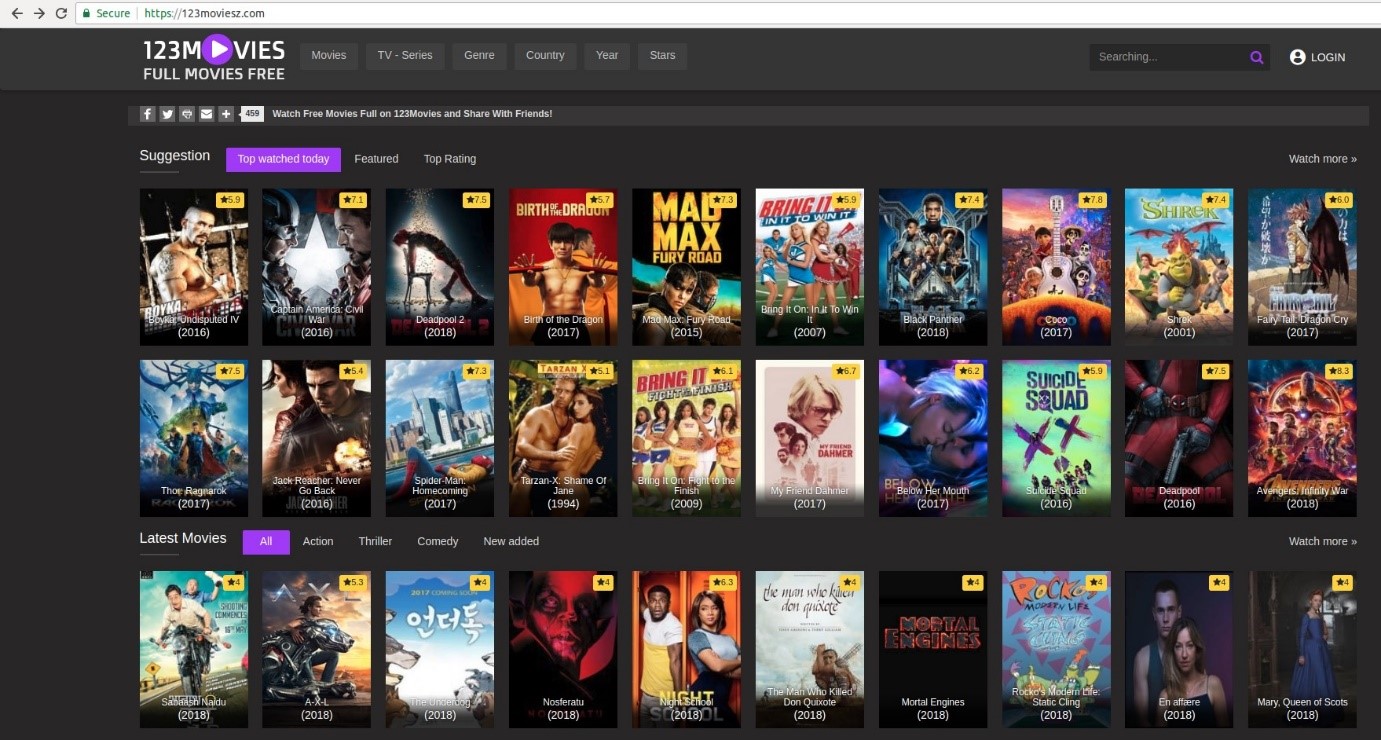
Task: Open the Below Her Mouth poster
Action: click(933, 439)
